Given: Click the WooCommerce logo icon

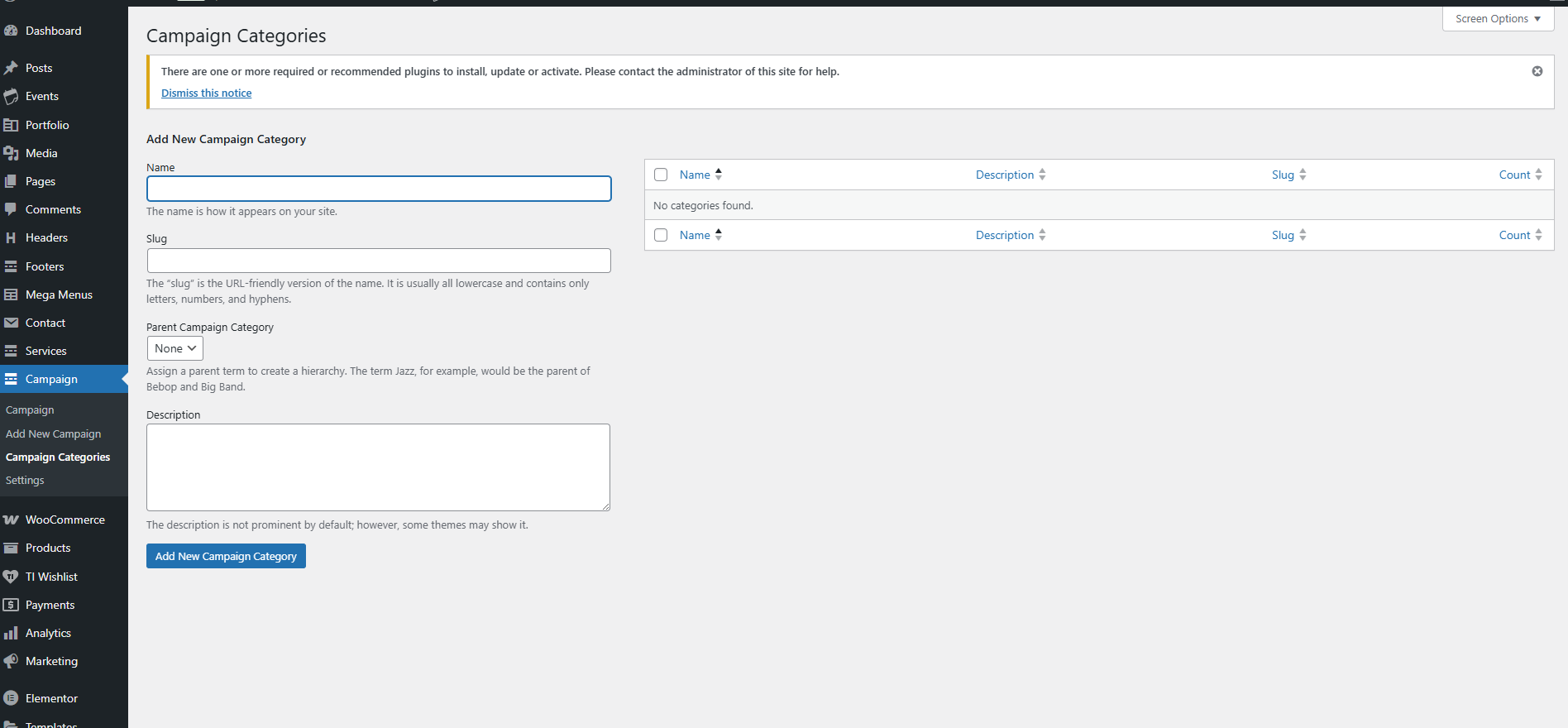Looking at the screenshot, I should coord(11,520).
